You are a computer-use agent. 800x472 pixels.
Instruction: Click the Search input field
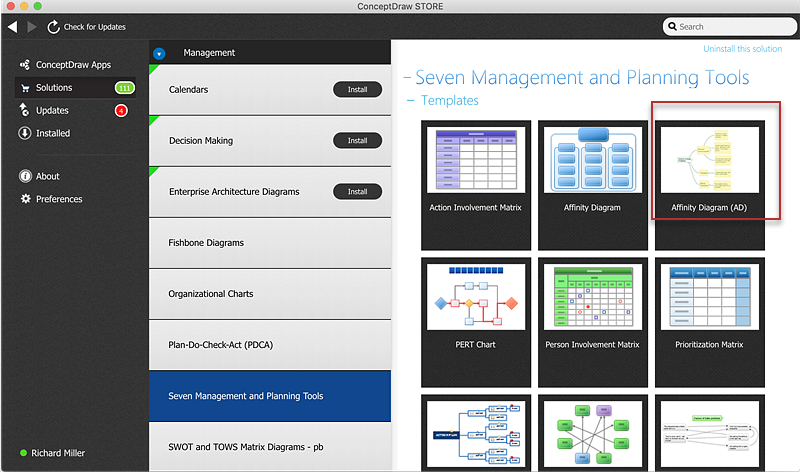730,27
